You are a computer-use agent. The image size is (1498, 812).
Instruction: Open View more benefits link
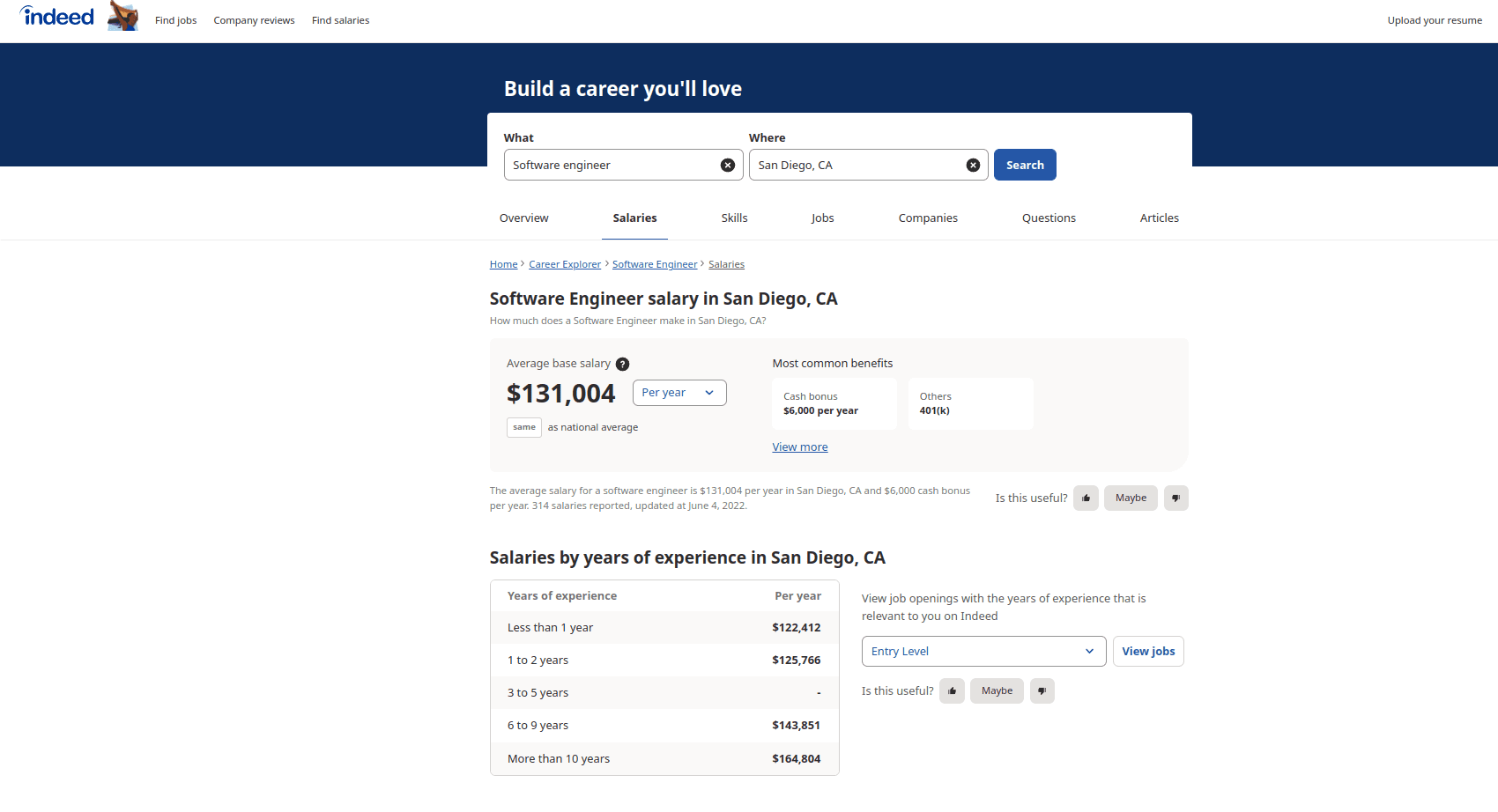[x=800, y=447]
